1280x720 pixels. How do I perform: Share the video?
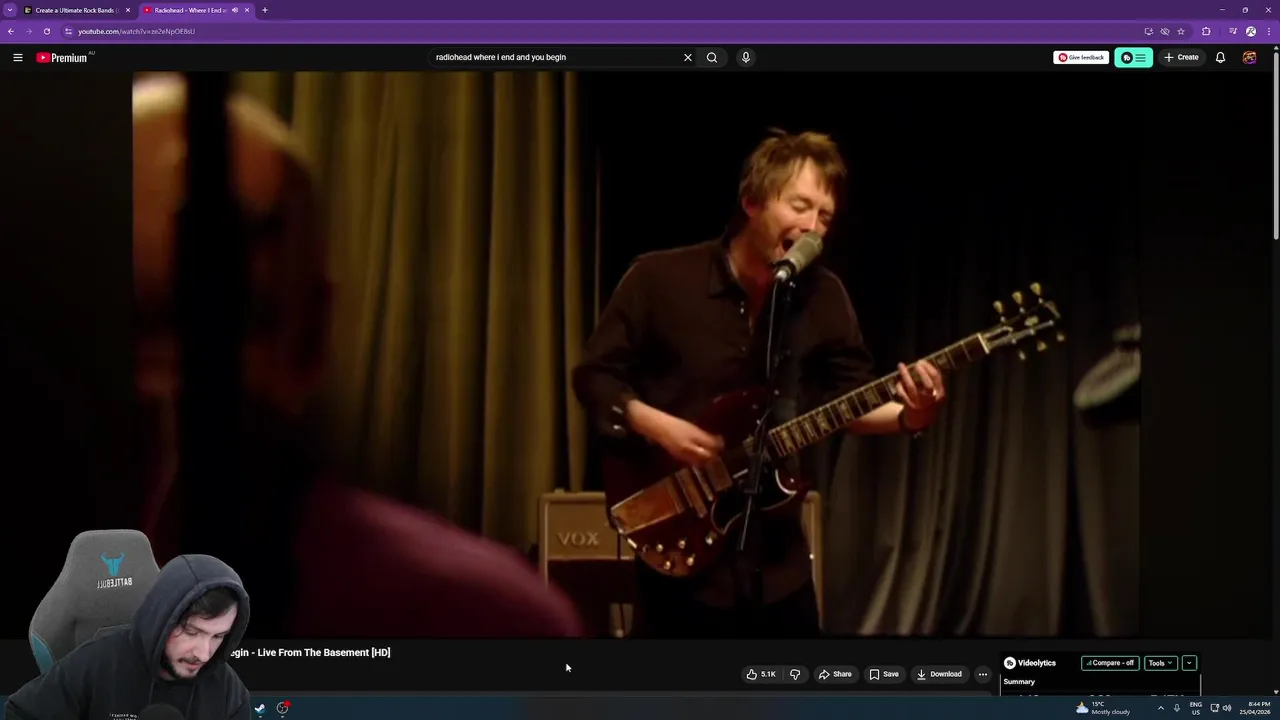pos(835,674)
